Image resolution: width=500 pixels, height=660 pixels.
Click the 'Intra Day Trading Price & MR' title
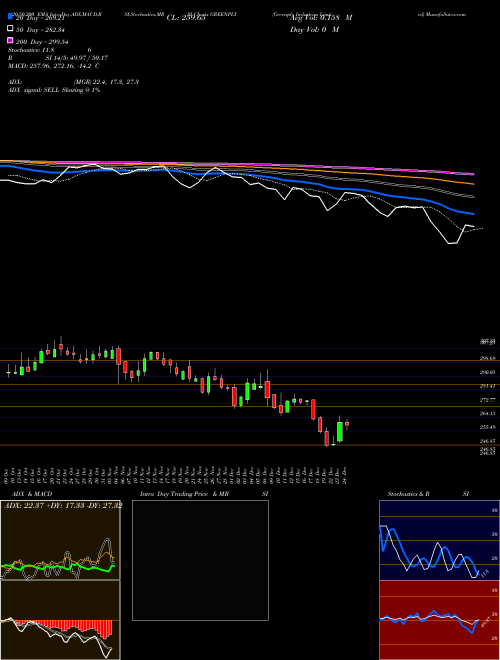pyautogui.click(x=184, y=494)
